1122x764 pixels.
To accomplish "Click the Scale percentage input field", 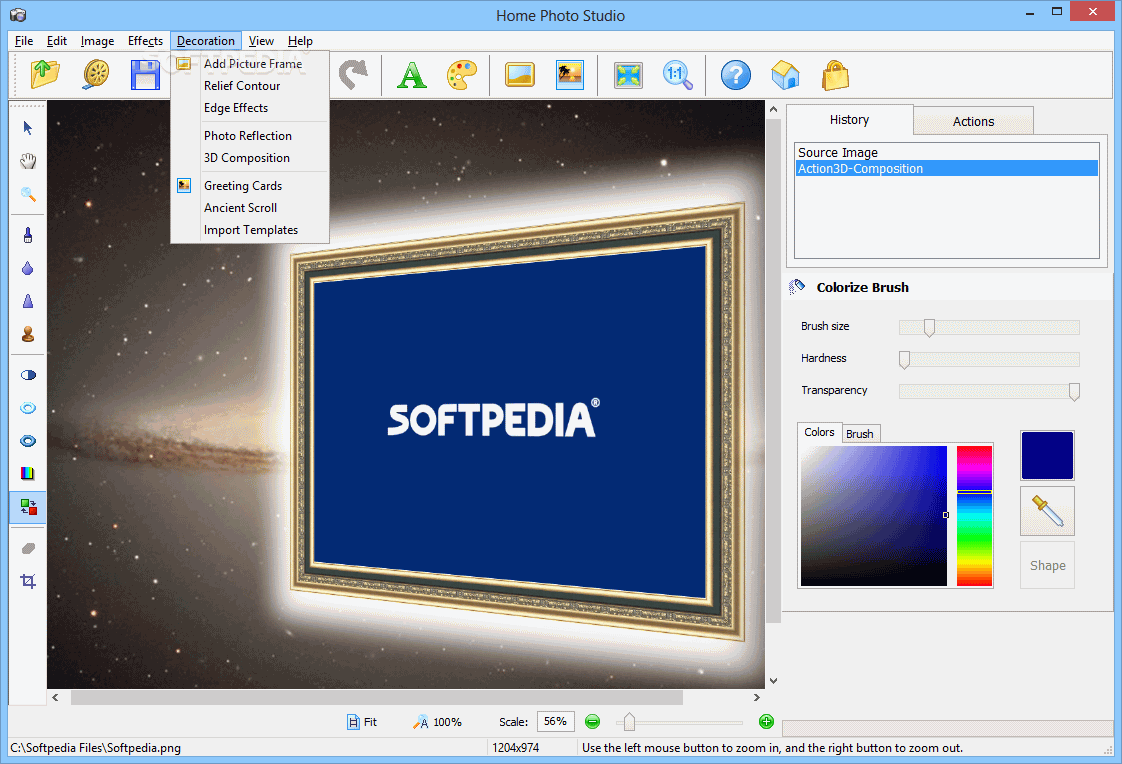I will 555,721.
